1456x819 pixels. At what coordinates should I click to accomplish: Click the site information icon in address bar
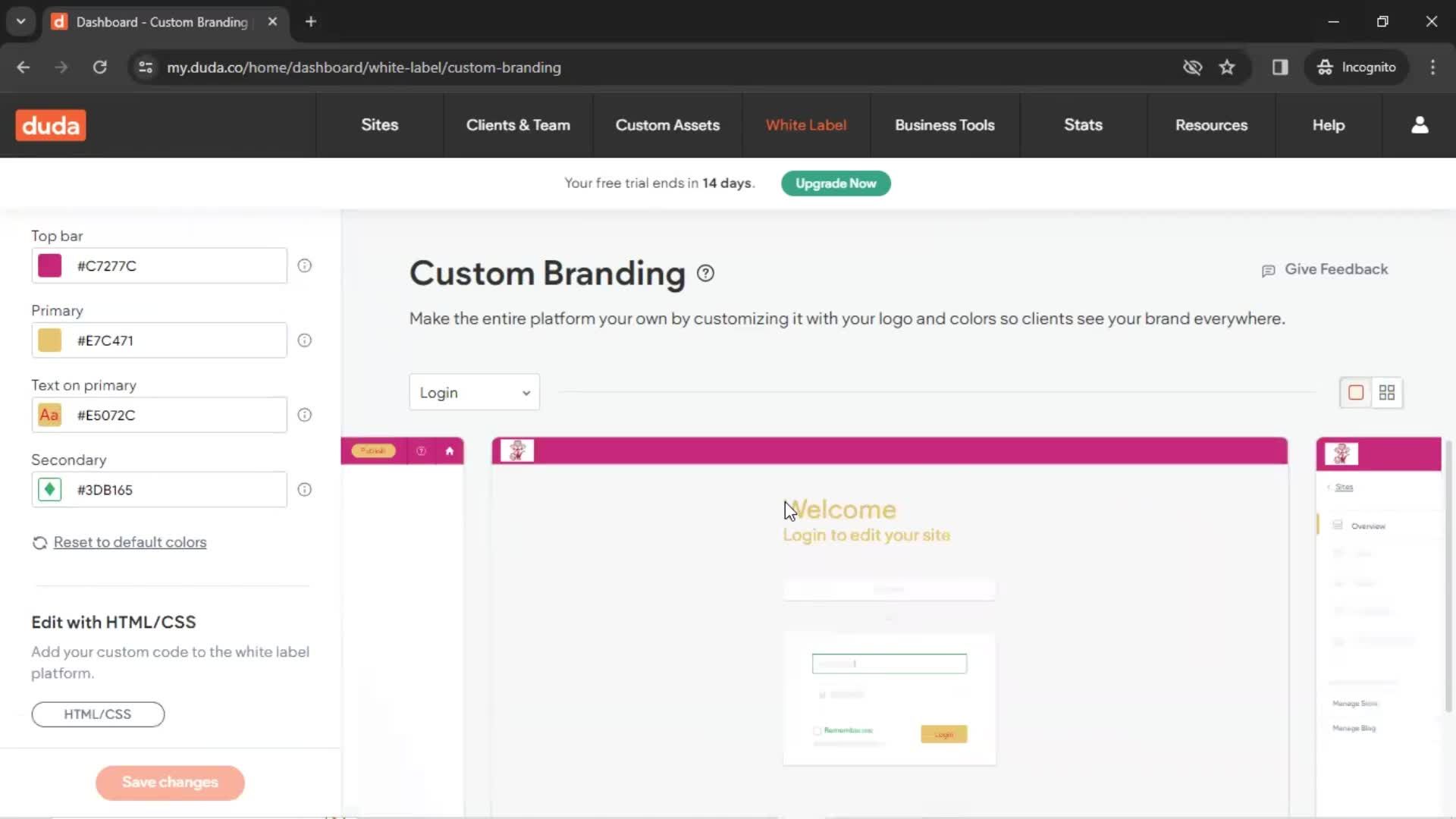coord(146,67)
